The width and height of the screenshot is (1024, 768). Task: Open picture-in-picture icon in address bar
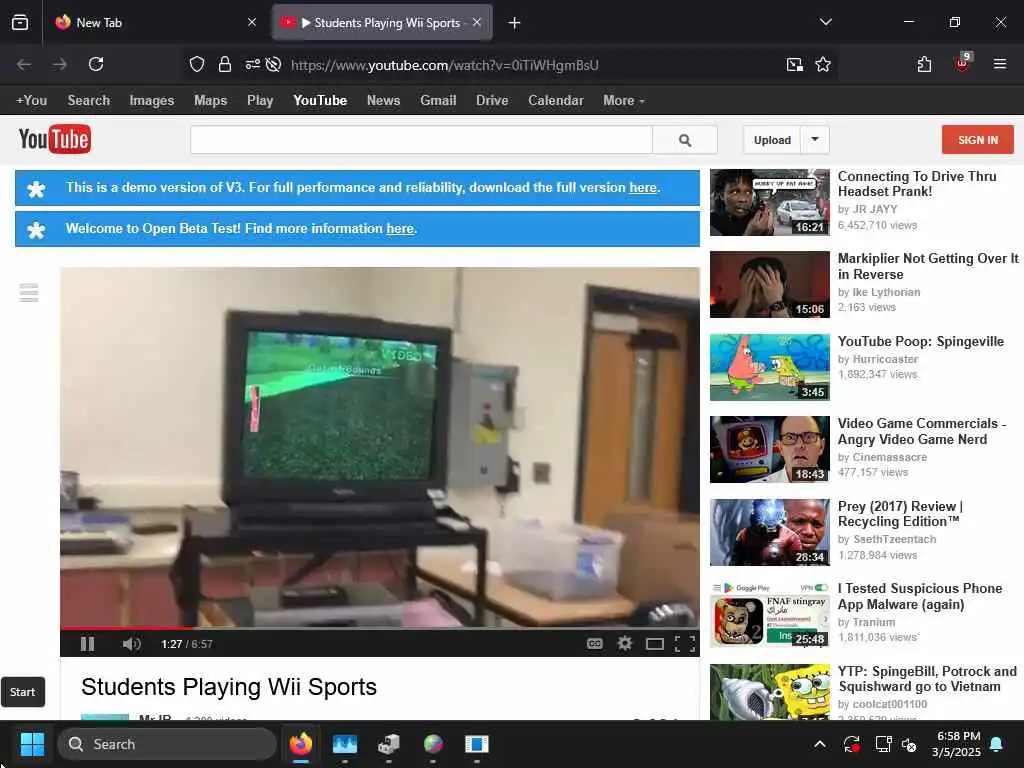click(x=795, y=65)
